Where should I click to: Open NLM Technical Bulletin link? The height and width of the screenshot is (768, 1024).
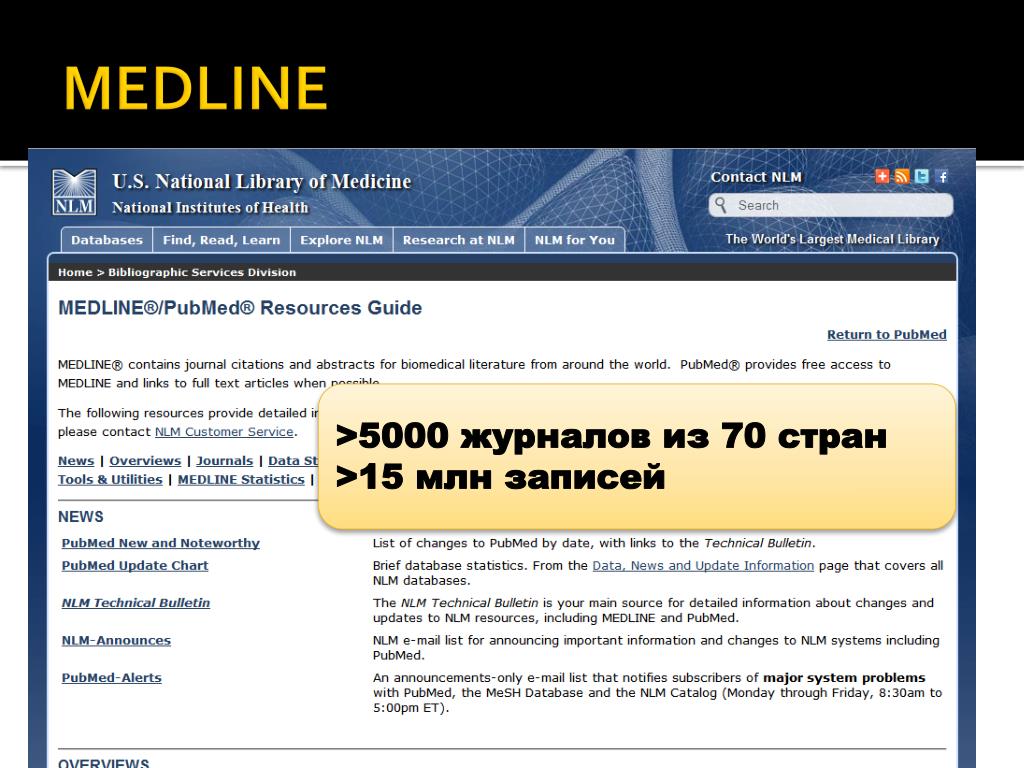(x=136, y=603)
